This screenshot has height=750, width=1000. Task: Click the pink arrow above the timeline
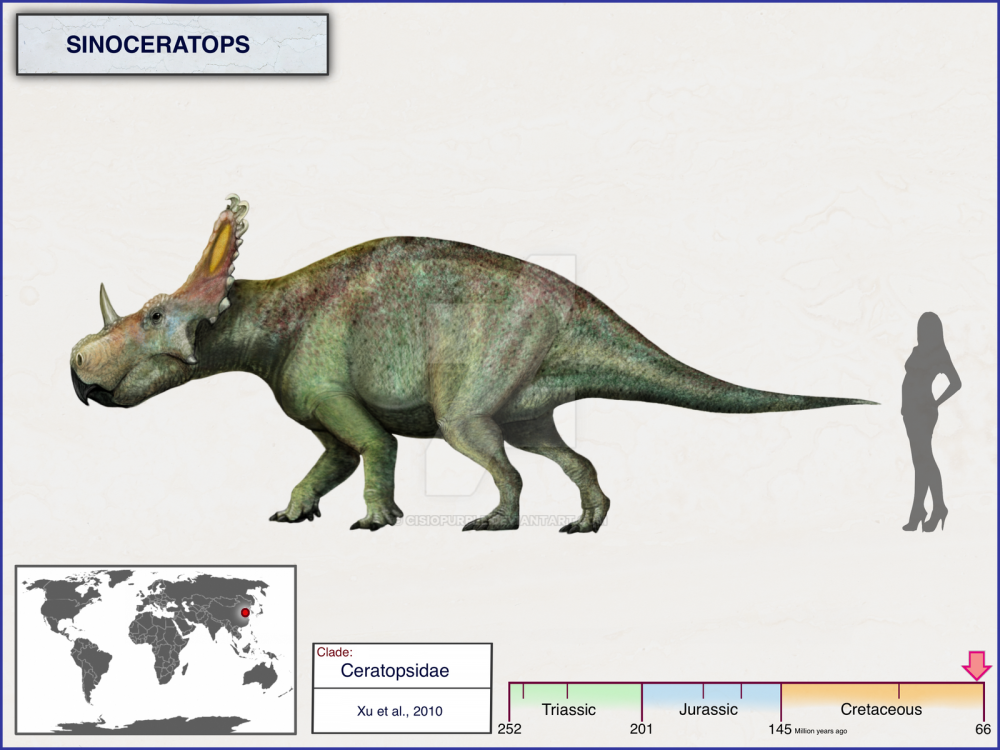click(976, 665)
